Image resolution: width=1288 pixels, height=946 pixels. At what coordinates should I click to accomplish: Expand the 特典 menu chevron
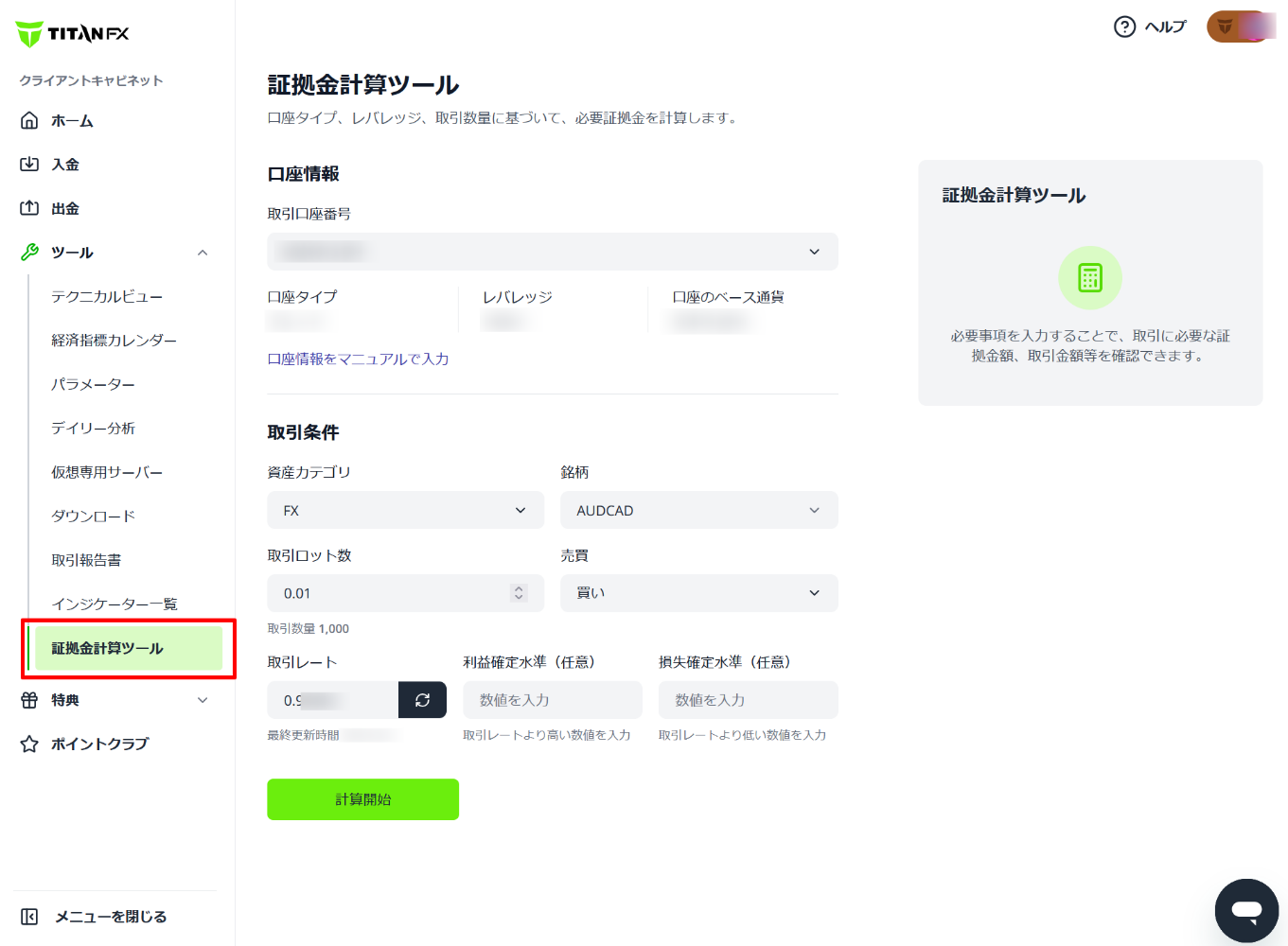pyautogui.click(x=203, y=700)
